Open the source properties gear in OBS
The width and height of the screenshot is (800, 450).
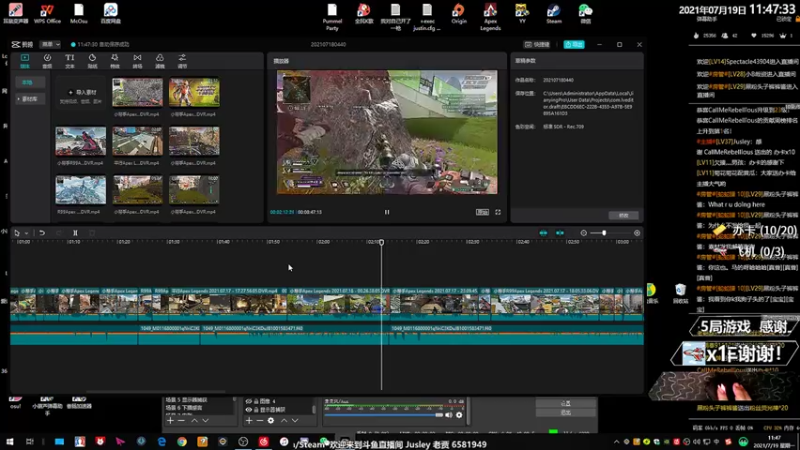(x=271, y=420)
